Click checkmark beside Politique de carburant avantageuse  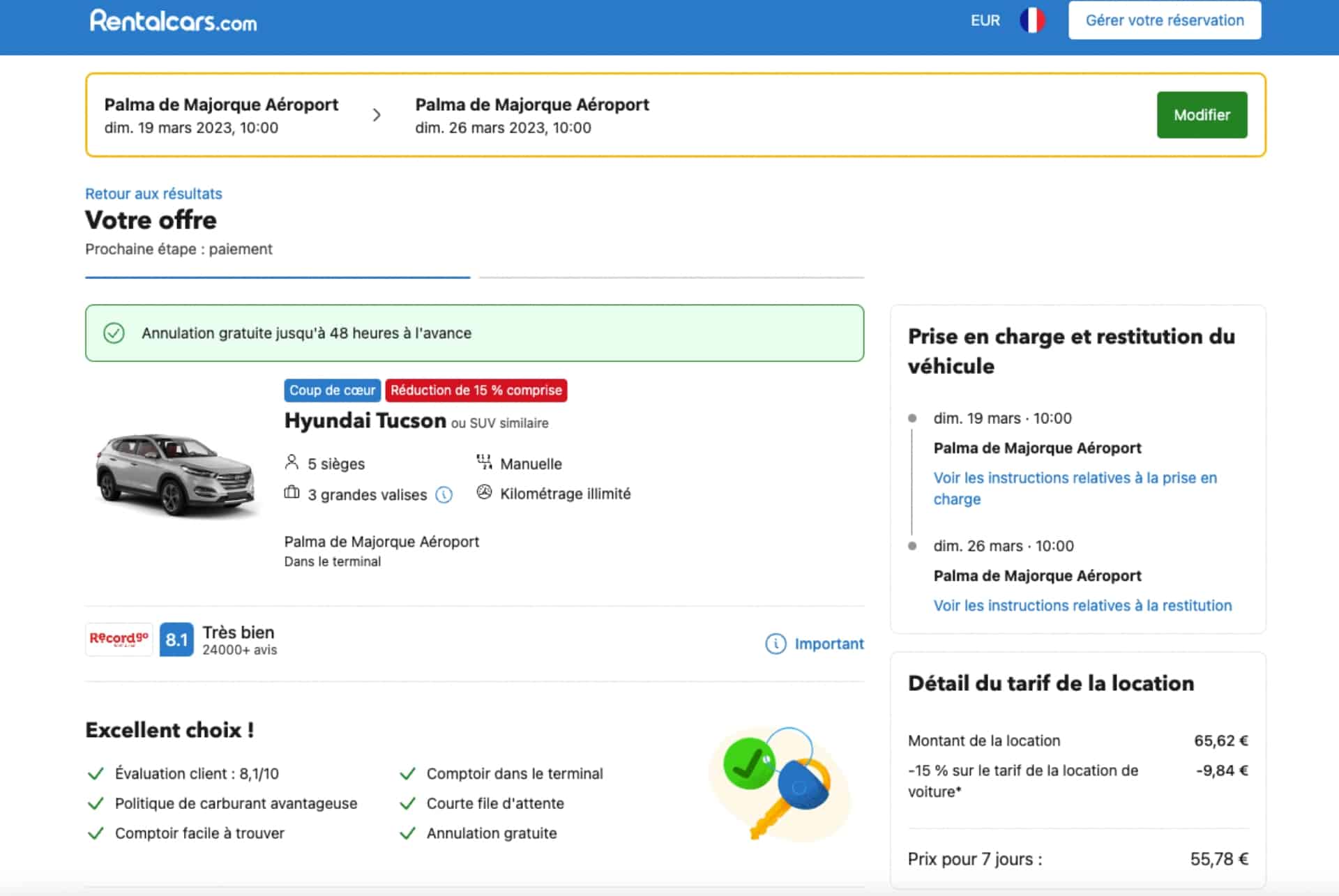96,803
